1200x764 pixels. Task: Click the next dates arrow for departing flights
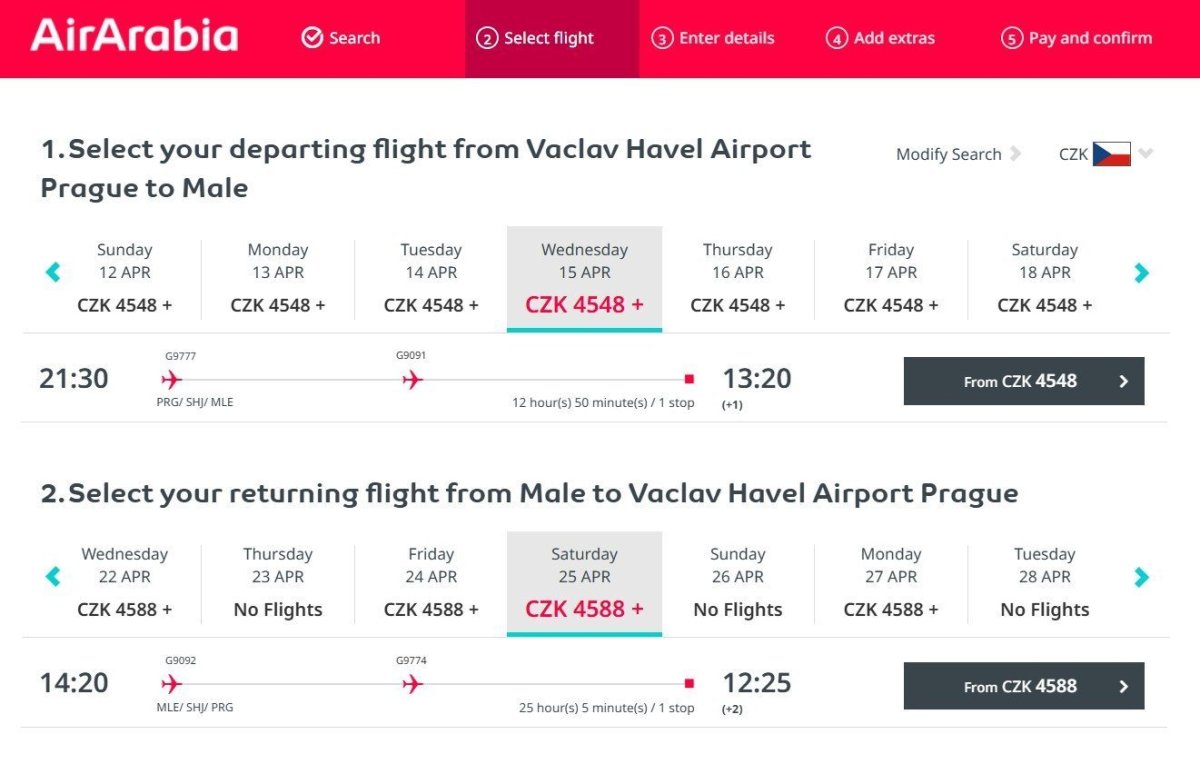pos(1141,272)
